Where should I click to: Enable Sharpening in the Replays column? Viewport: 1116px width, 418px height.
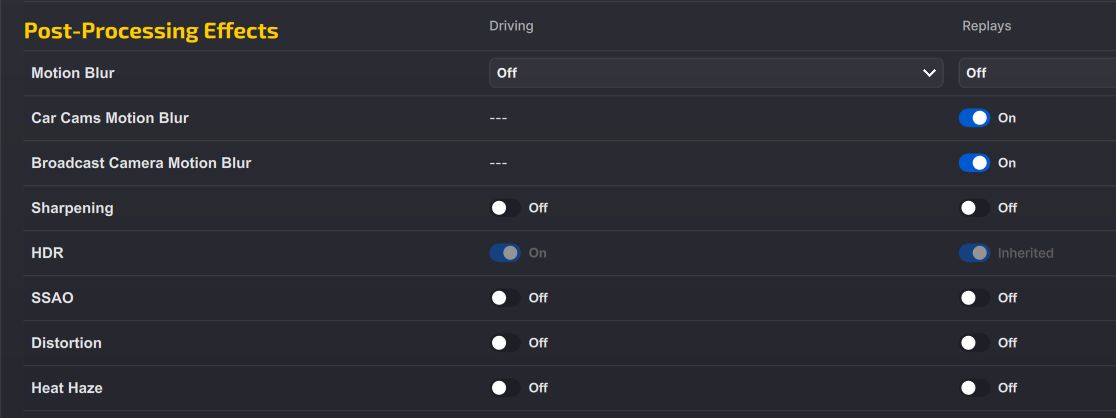974,208
